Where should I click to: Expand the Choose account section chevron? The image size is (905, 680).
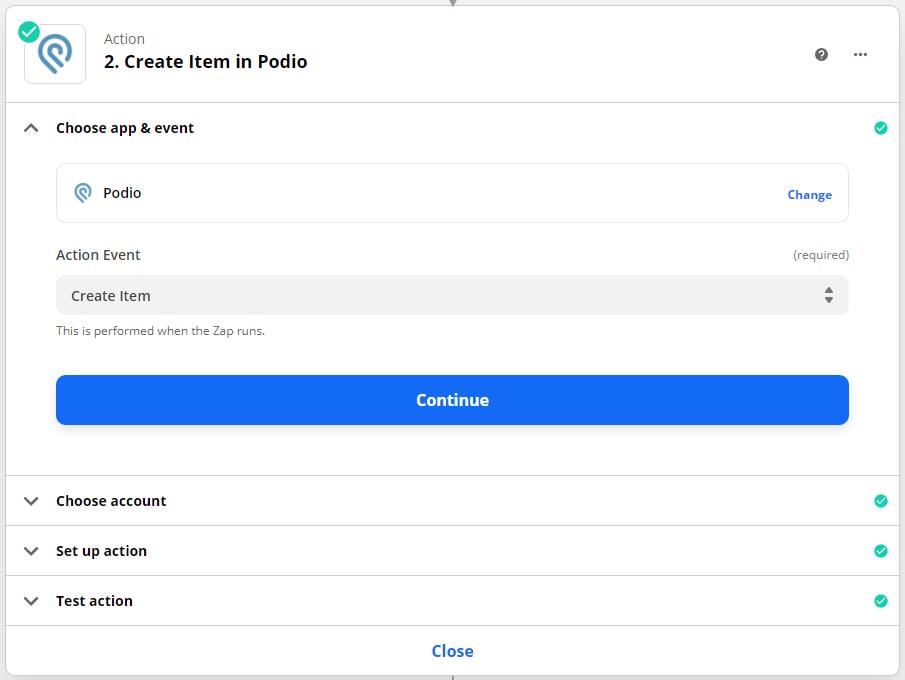(31, 501)
